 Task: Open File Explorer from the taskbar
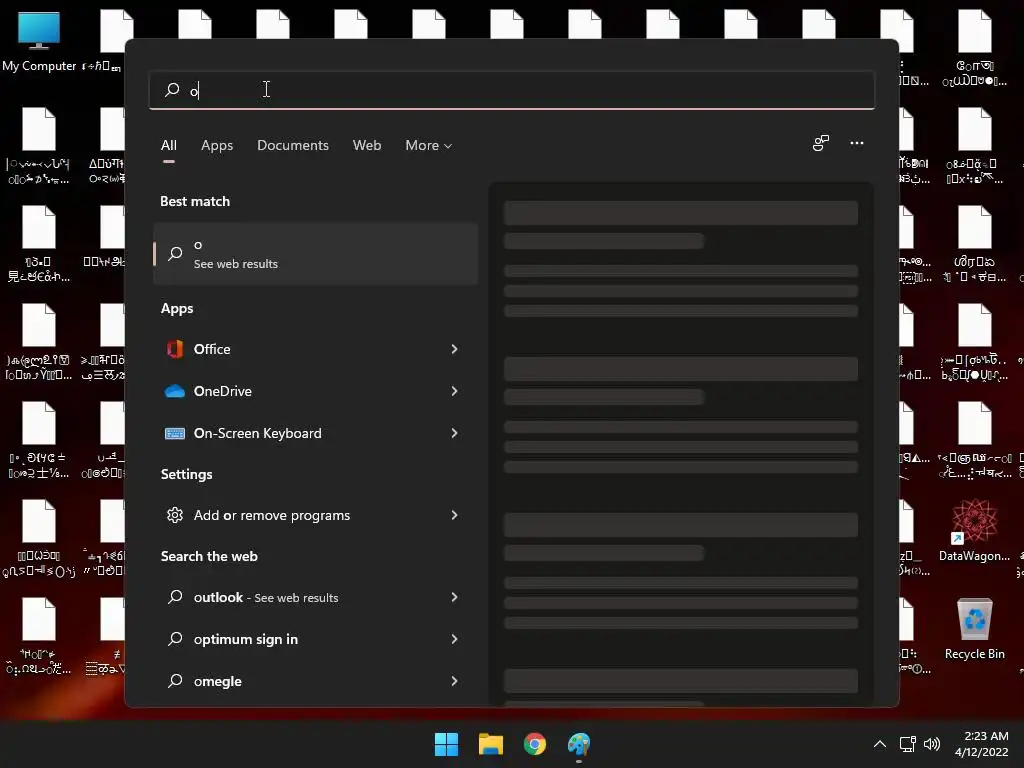pyautogui.click(x=491, y=744)
